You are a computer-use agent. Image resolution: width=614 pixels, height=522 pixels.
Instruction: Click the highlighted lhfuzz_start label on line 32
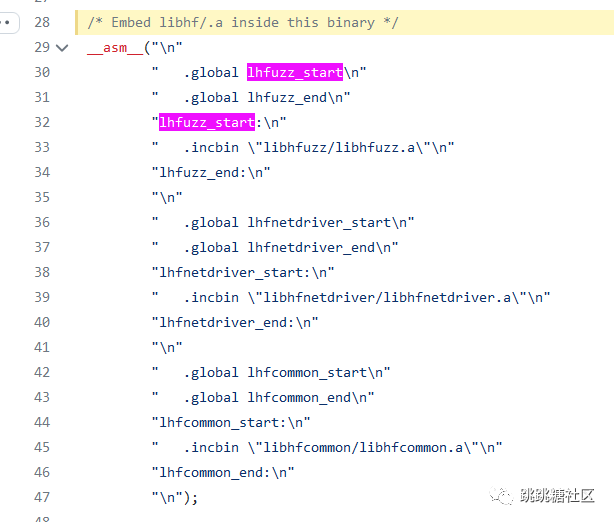(x=207, y=122)
